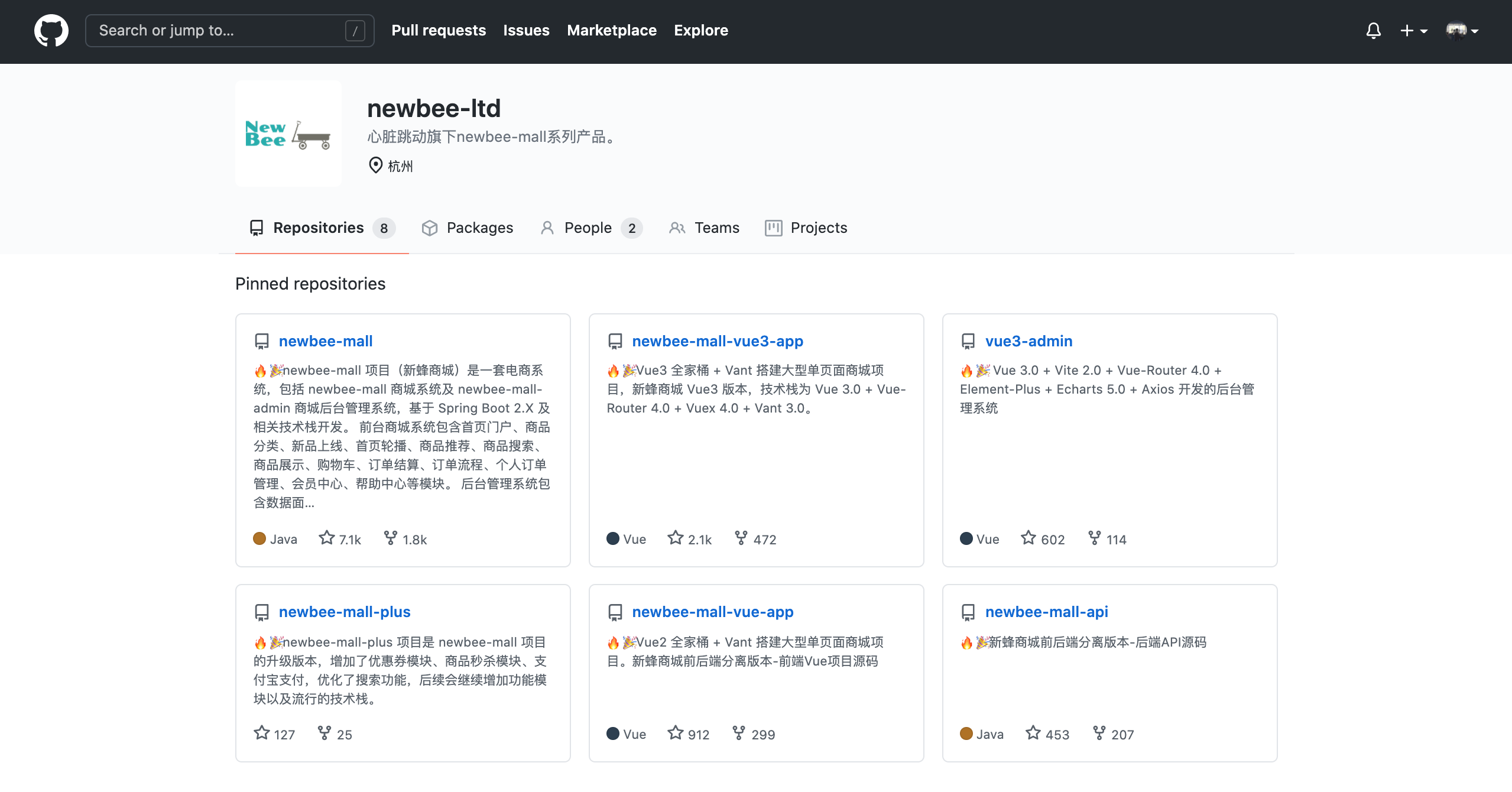Switch to the People tab

[591, 228]
